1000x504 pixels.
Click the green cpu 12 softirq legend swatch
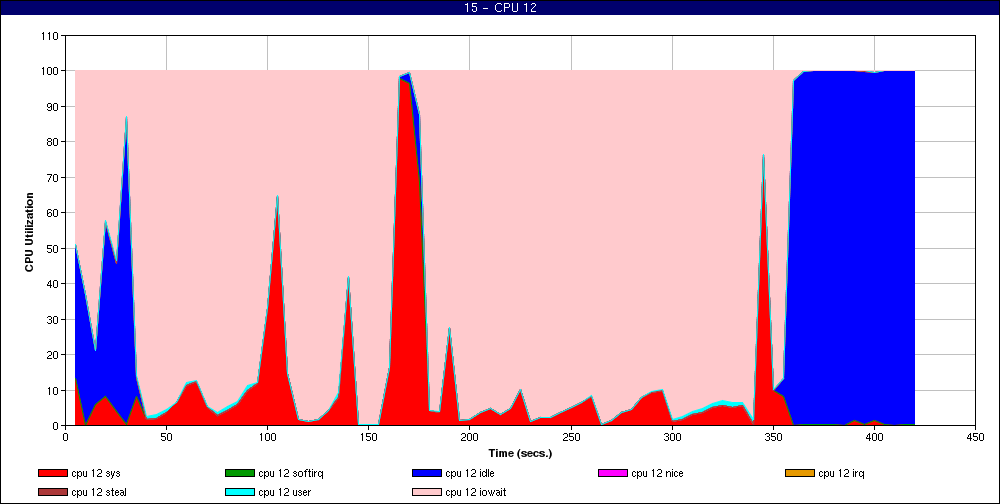(239, 473)
